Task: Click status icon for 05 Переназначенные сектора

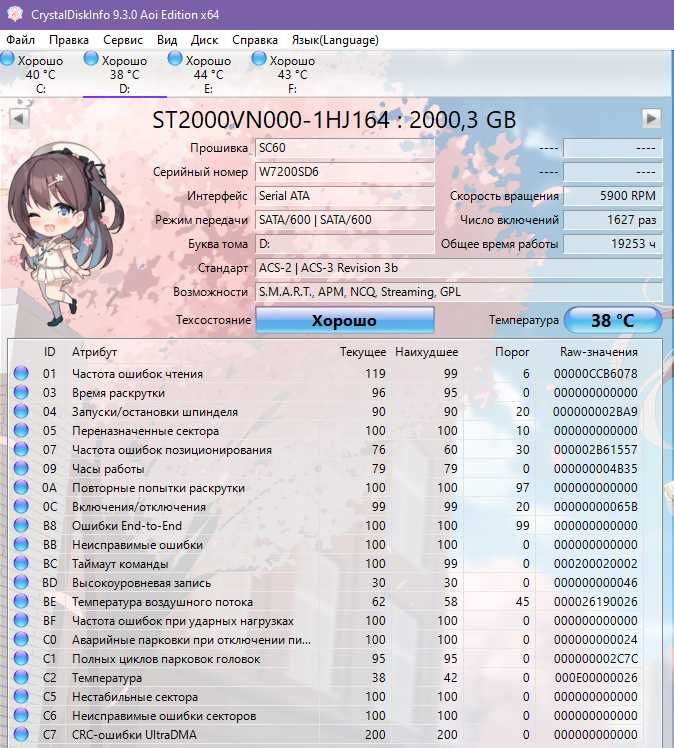Action: point(21,430)
